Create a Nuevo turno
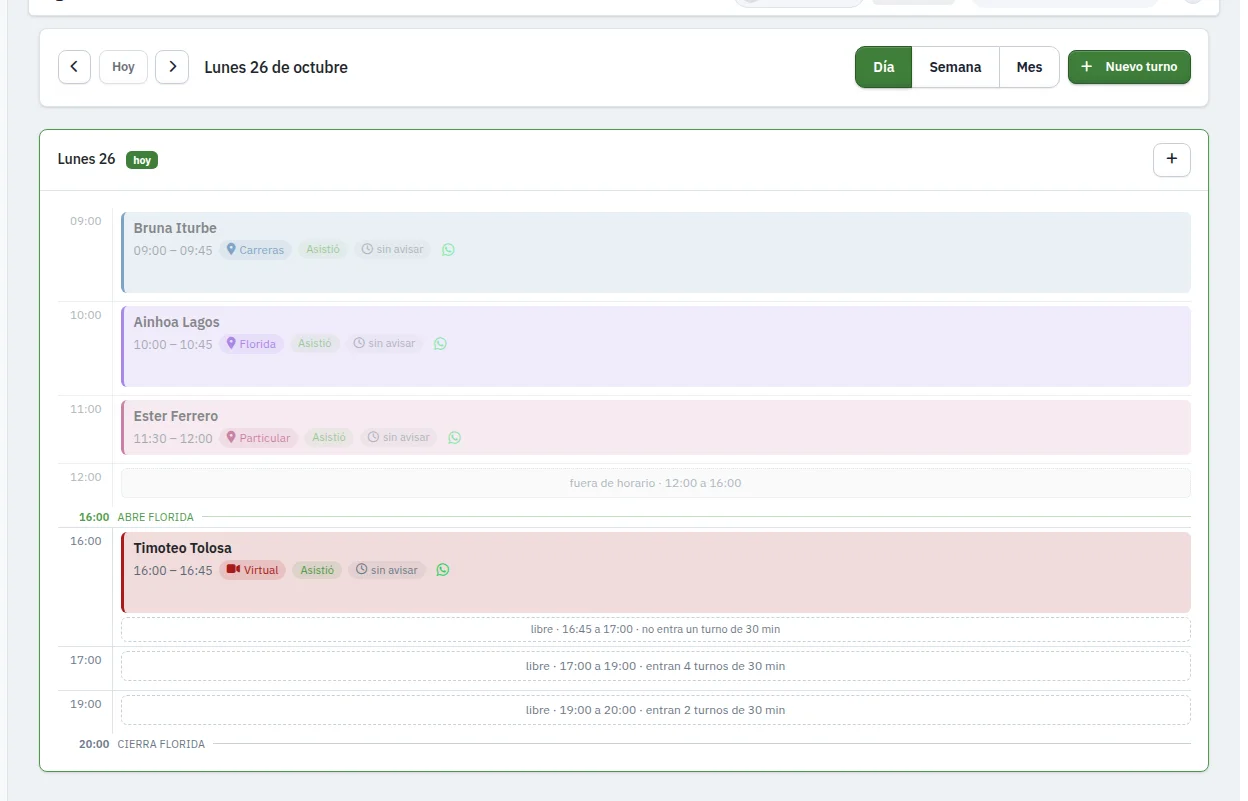This screenshot has height=801, width=1248. (1129, 67)
